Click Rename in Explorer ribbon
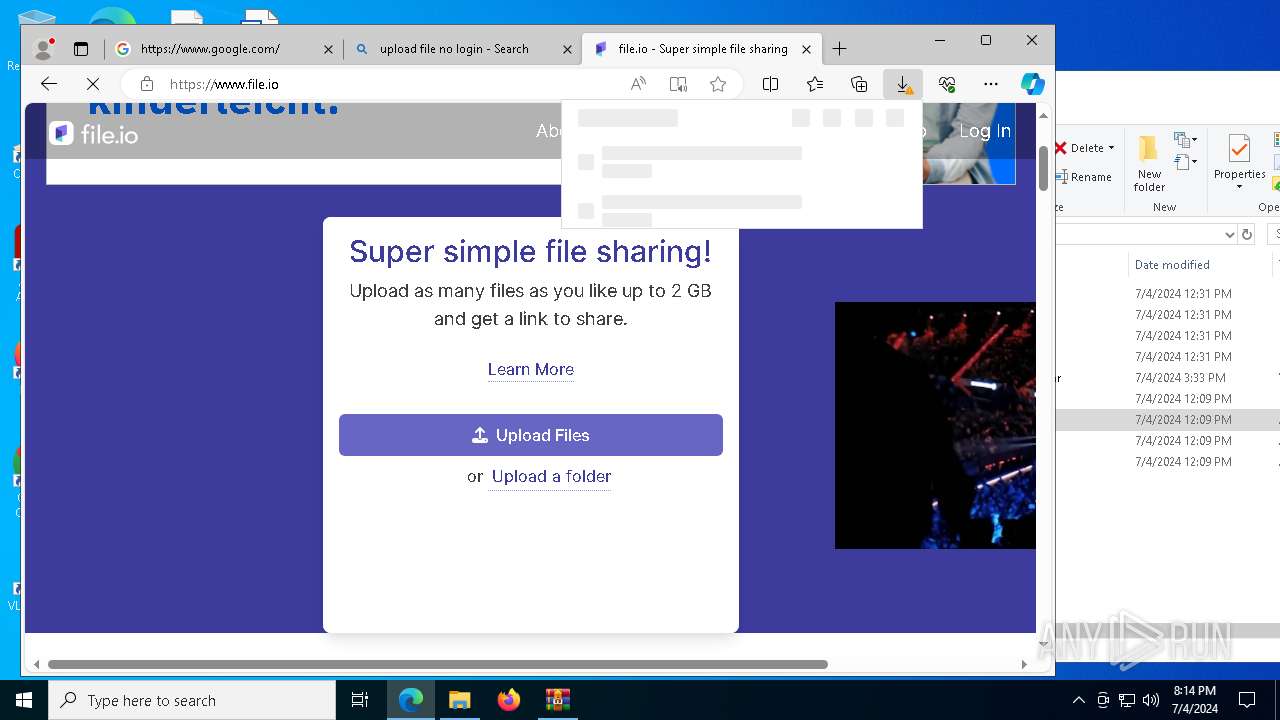This screenshot has height=720, width=1280. click(1085, 177)
